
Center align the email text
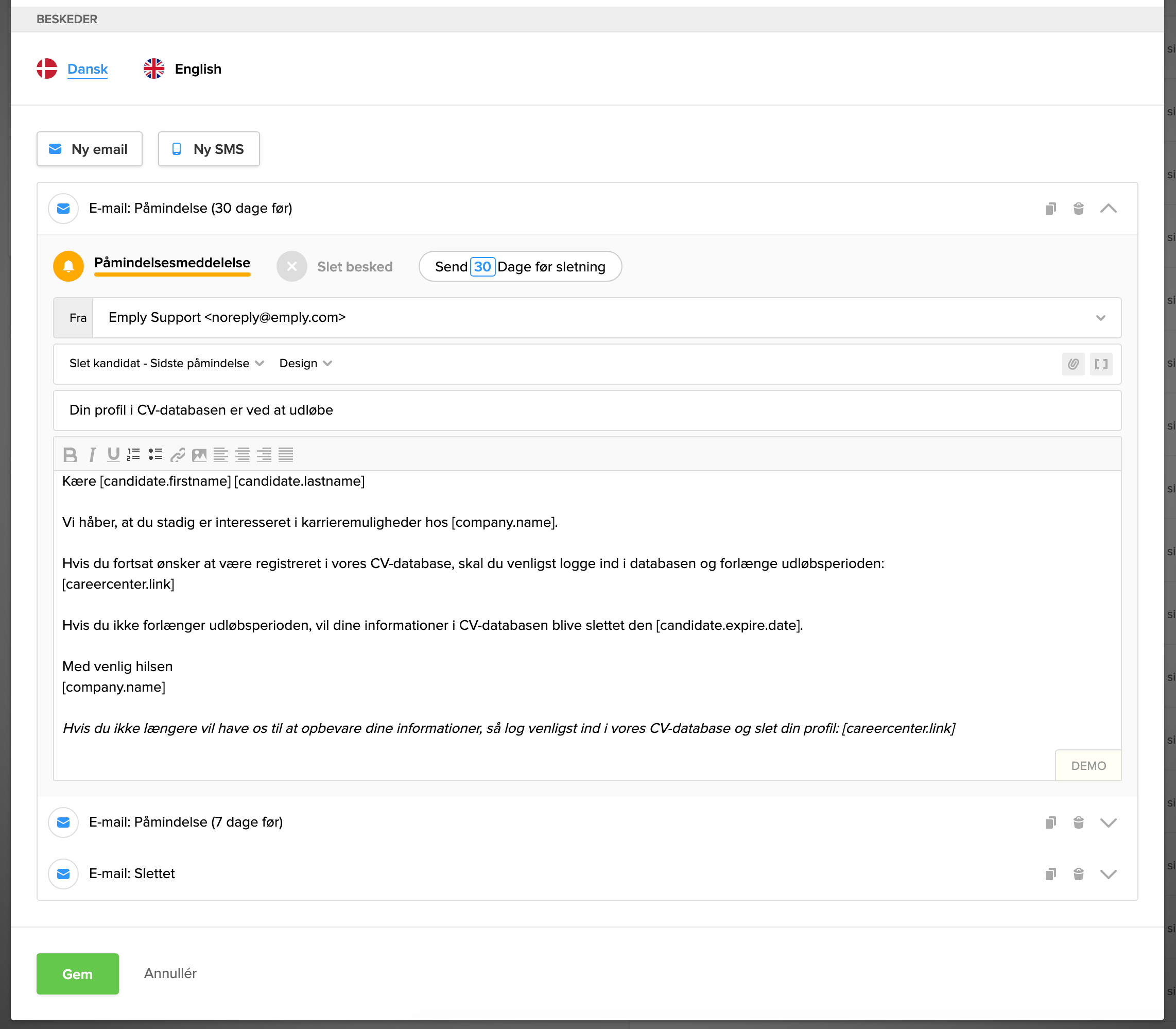coord(243,455)
